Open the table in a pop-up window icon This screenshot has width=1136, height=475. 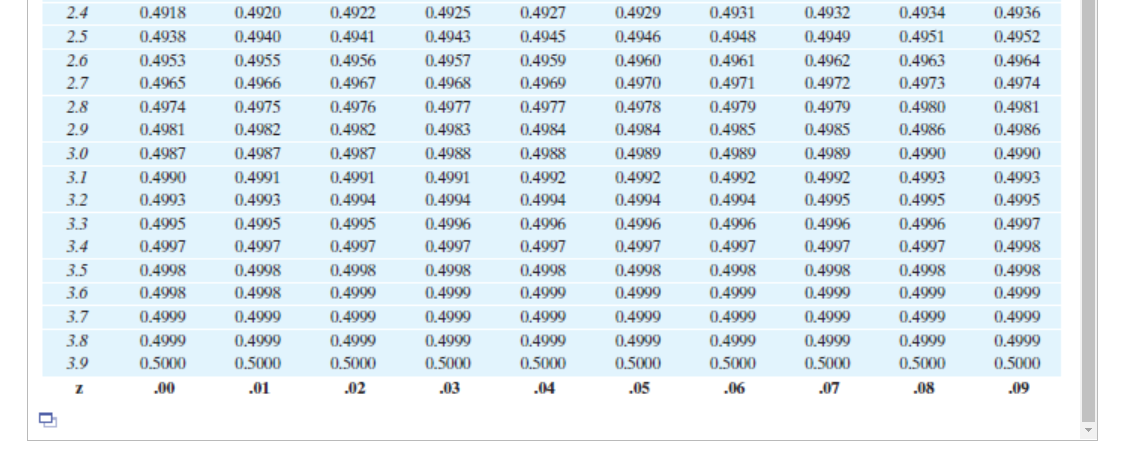point(48,419)
